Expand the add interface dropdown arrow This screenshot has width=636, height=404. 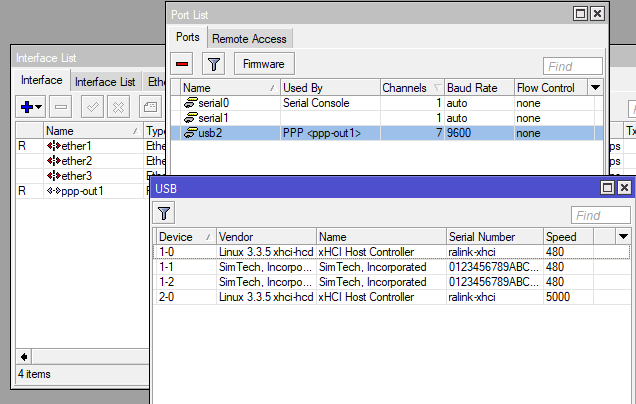[39, 107]
